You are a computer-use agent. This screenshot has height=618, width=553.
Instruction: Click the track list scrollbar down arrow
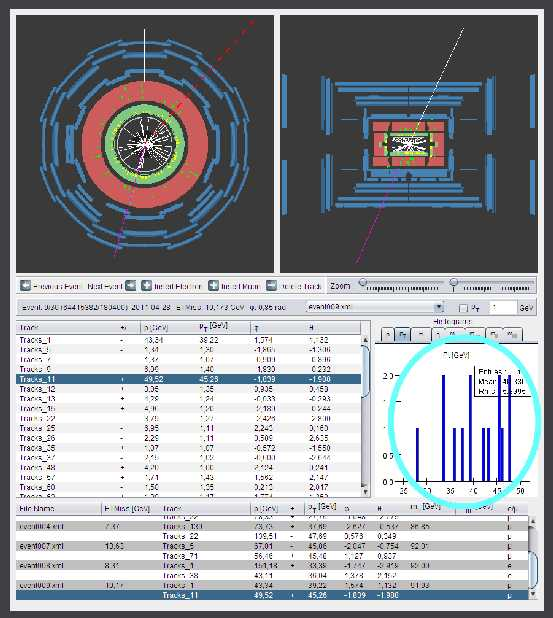coord(365,491)
